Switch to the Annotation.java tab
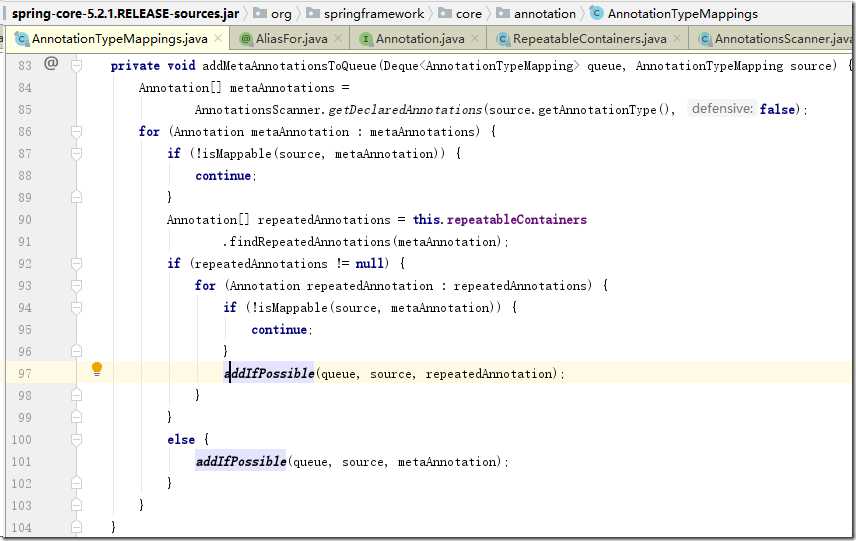The image size is (856, 541). pyautogui.click(x=420, y=39)
